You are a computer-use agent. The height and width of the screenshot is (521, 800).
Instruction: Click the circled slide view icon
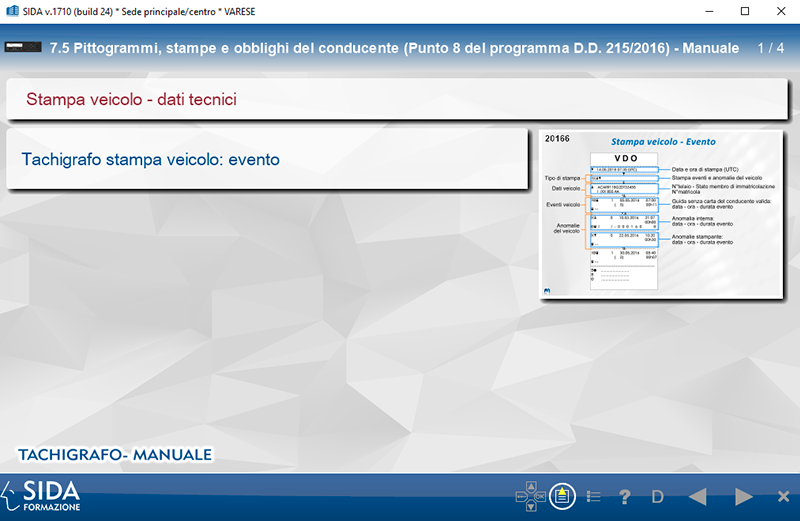[x=563, y=496]
